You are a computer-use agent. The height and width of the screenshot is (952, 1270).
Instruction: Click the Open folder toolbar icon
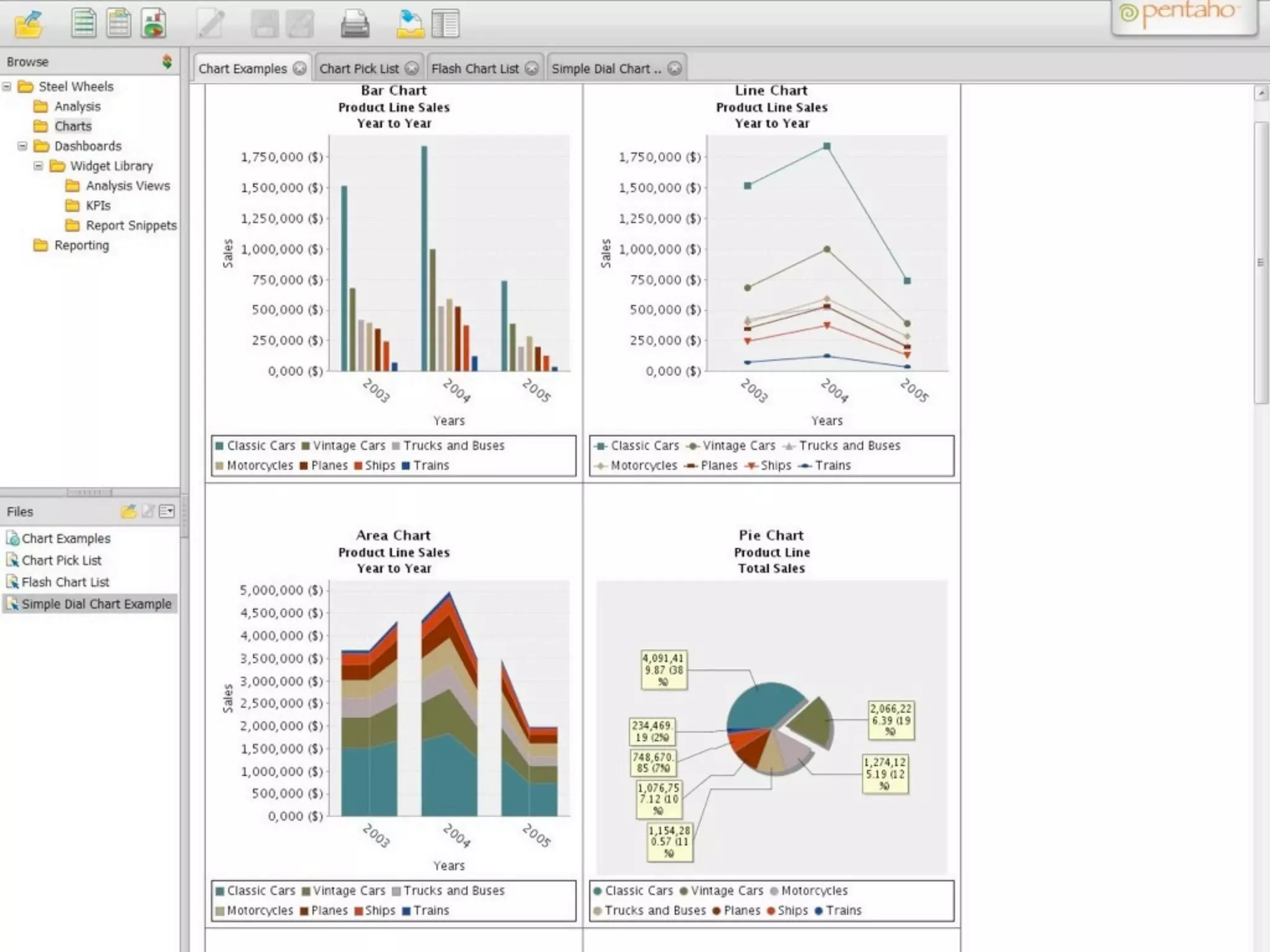click(x=29, y=24)
